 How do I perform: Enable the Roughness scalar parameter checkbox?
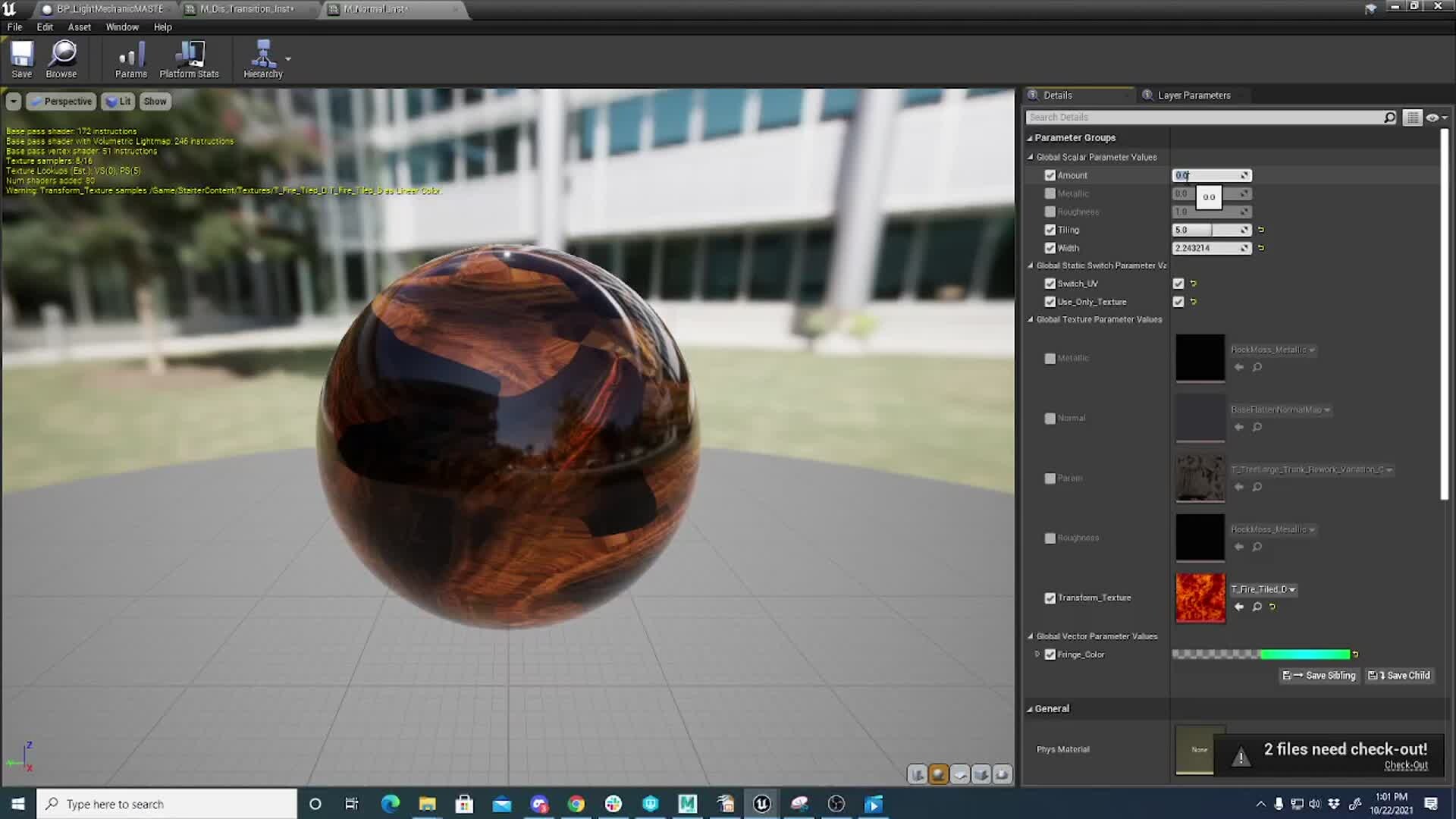click(1050, 212)
